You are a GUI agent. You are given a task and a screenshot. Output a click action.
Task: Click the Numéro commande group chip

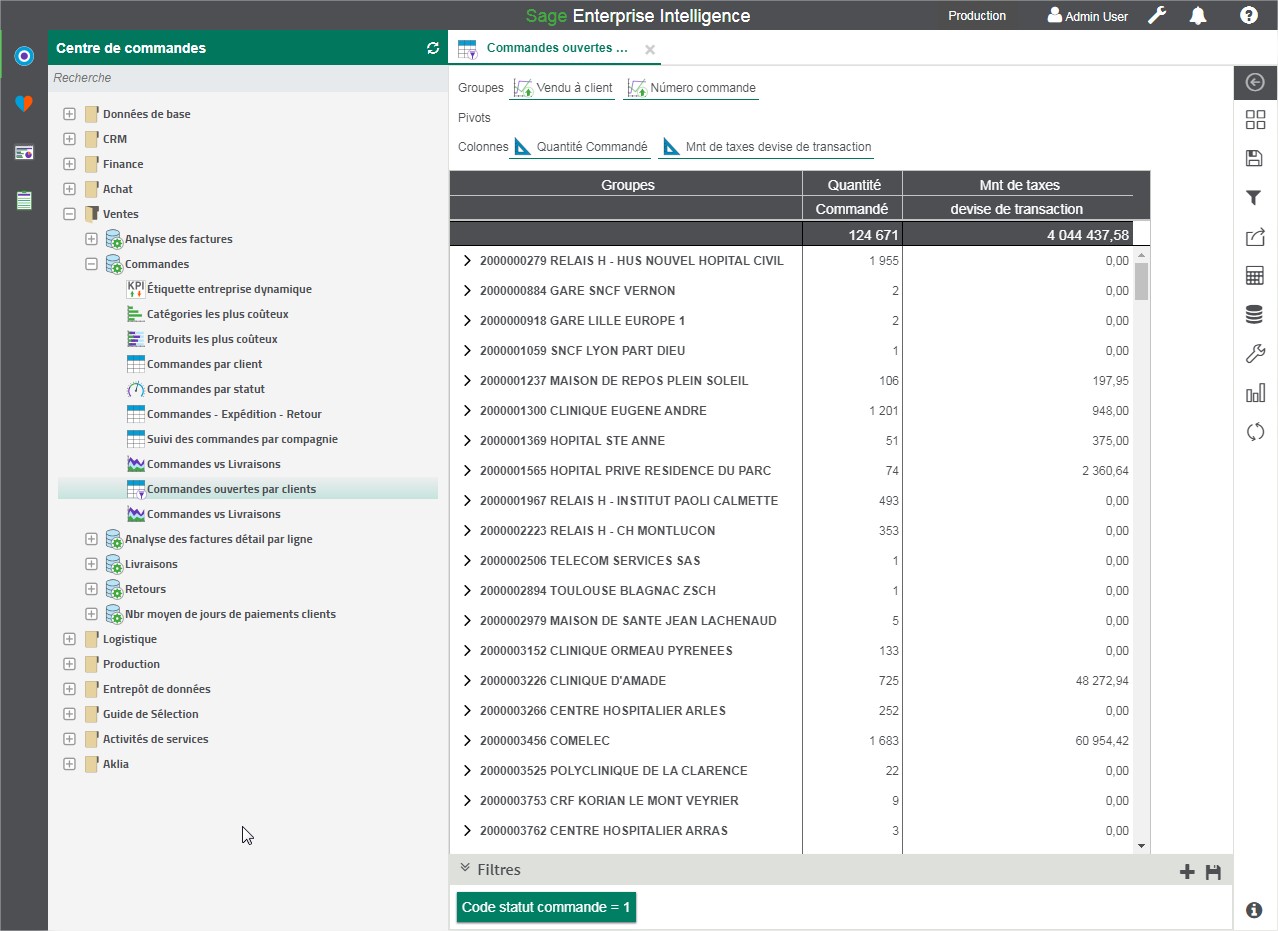point(691,88)
